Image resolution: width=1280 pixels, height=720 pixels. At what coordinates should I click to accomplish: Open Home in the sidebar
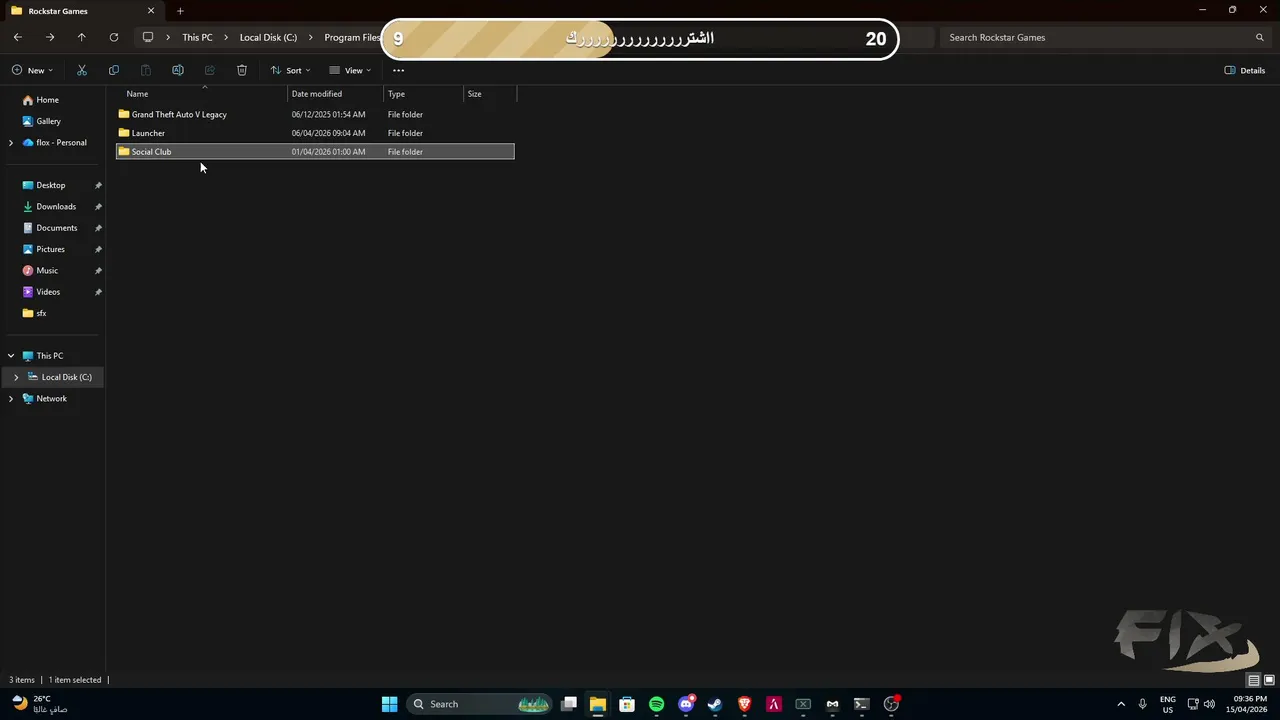47,100
